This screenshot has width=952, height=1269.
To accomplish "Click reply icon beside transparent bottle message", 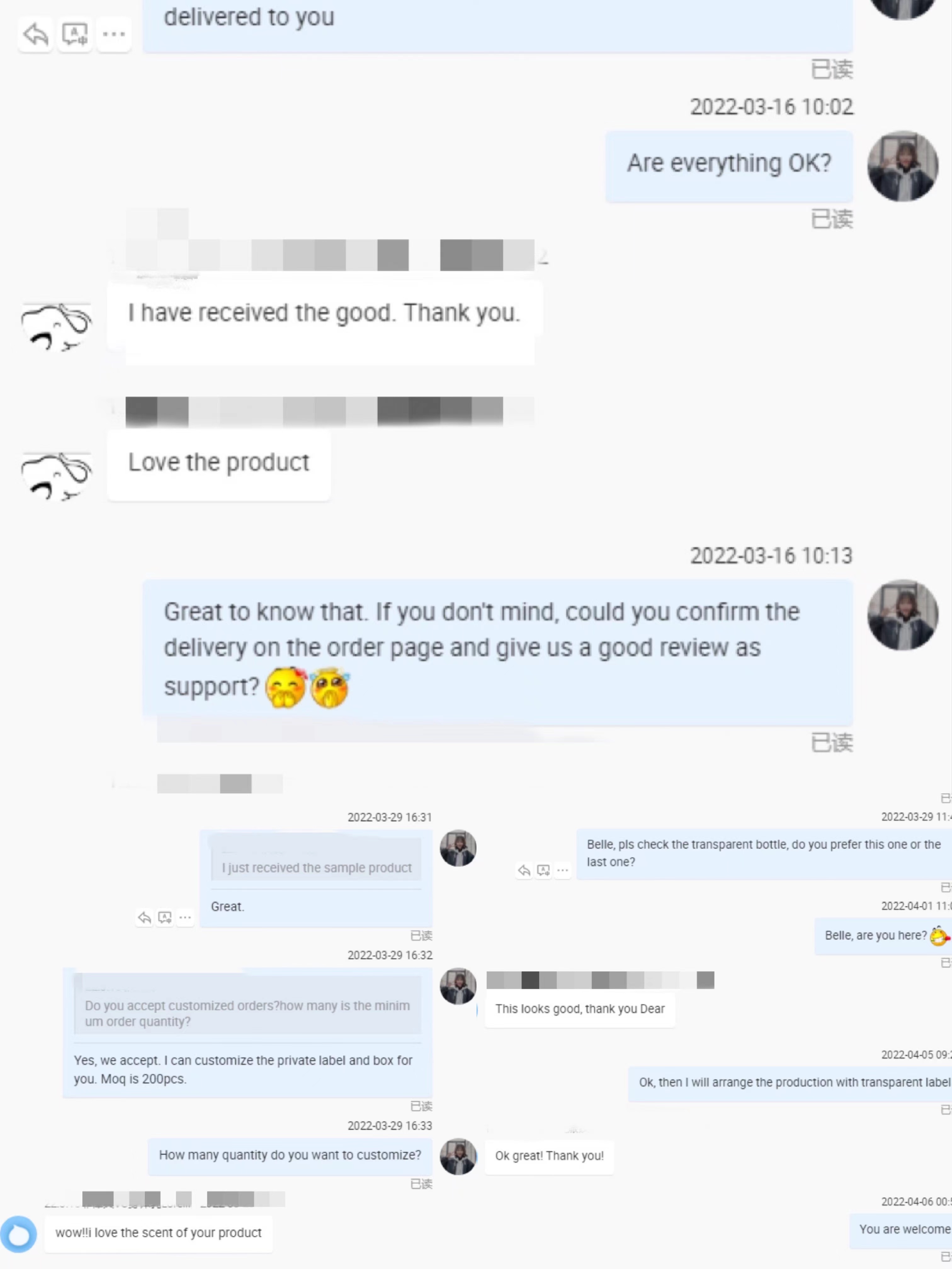I will (524, 870).
